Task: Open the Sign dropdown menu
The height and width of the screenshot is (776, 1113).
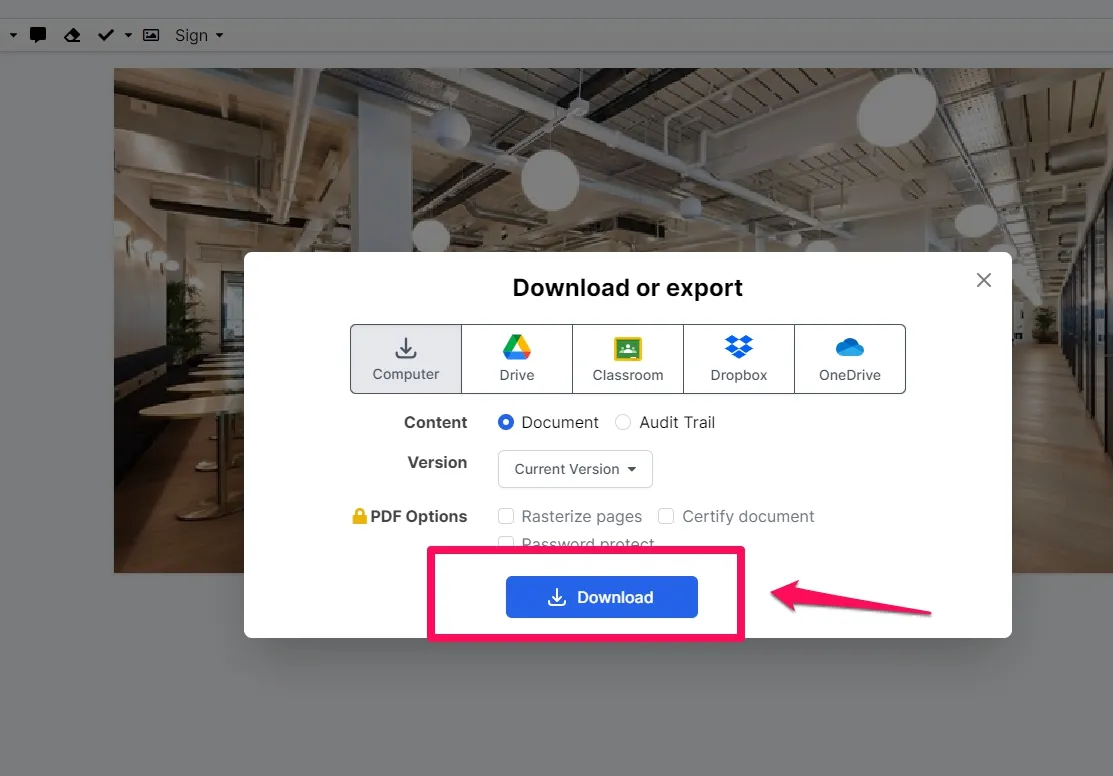Action: pos(197,35)
